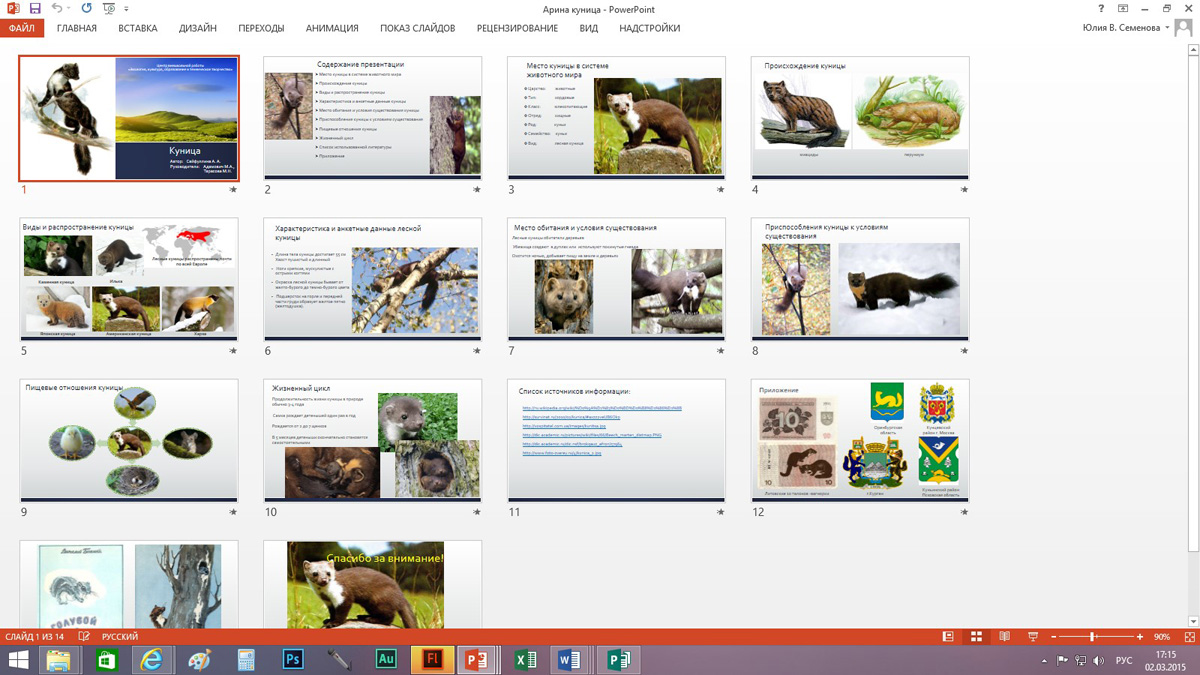This screenshot has height=675, width=1200.
Task: Switch to Normal view in status bar
Action: [948, 637]
